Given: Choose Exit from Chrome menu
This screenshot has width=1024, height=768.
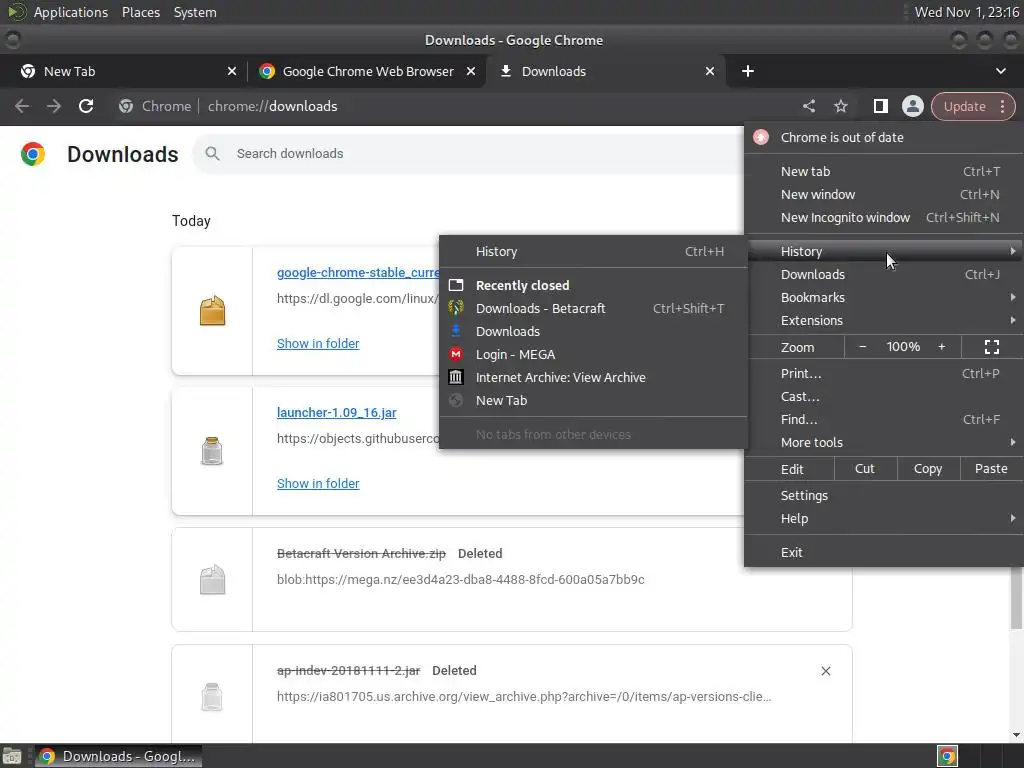Looking at the screenshot, I should pyautogui.click(x=884, y=552).
